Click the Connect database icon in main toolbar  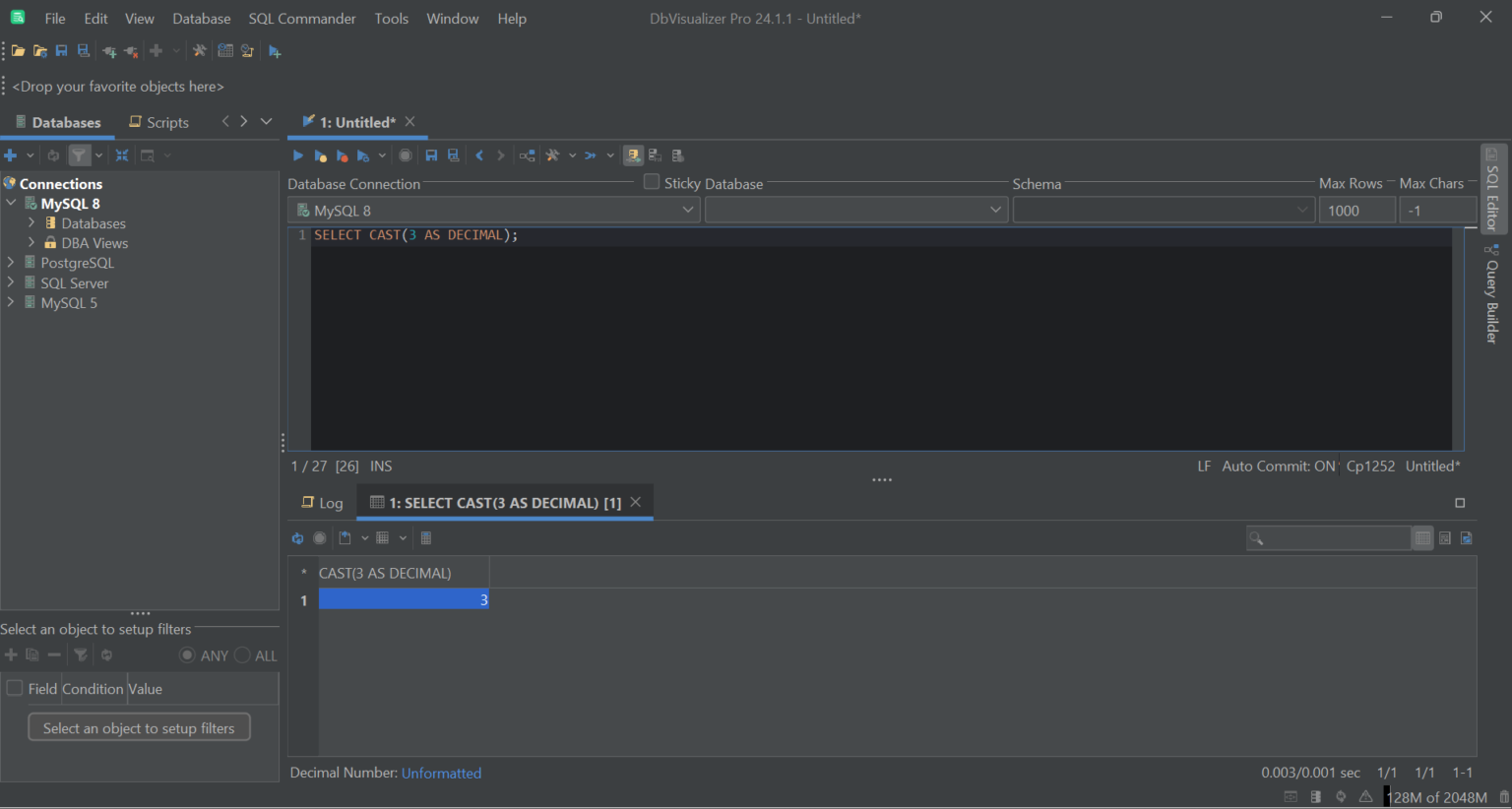[108, 50]
